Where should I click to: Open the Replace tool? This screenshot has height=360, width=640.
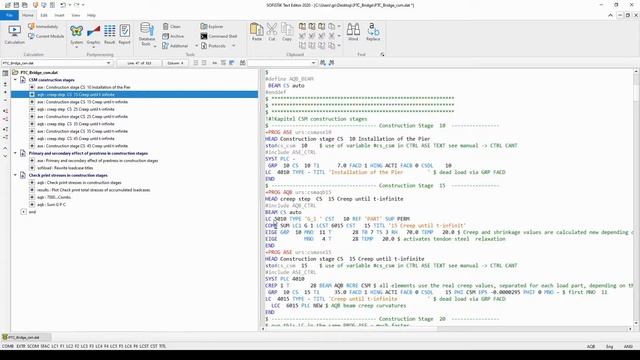(373, 32)
